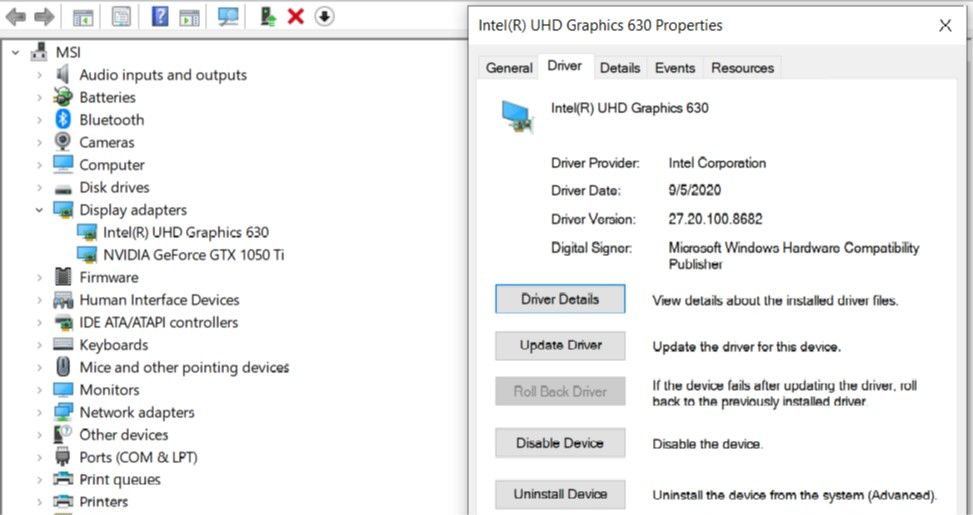Click the Batteries category icon
The image size is (973, 515).
[x=63, y=97]
